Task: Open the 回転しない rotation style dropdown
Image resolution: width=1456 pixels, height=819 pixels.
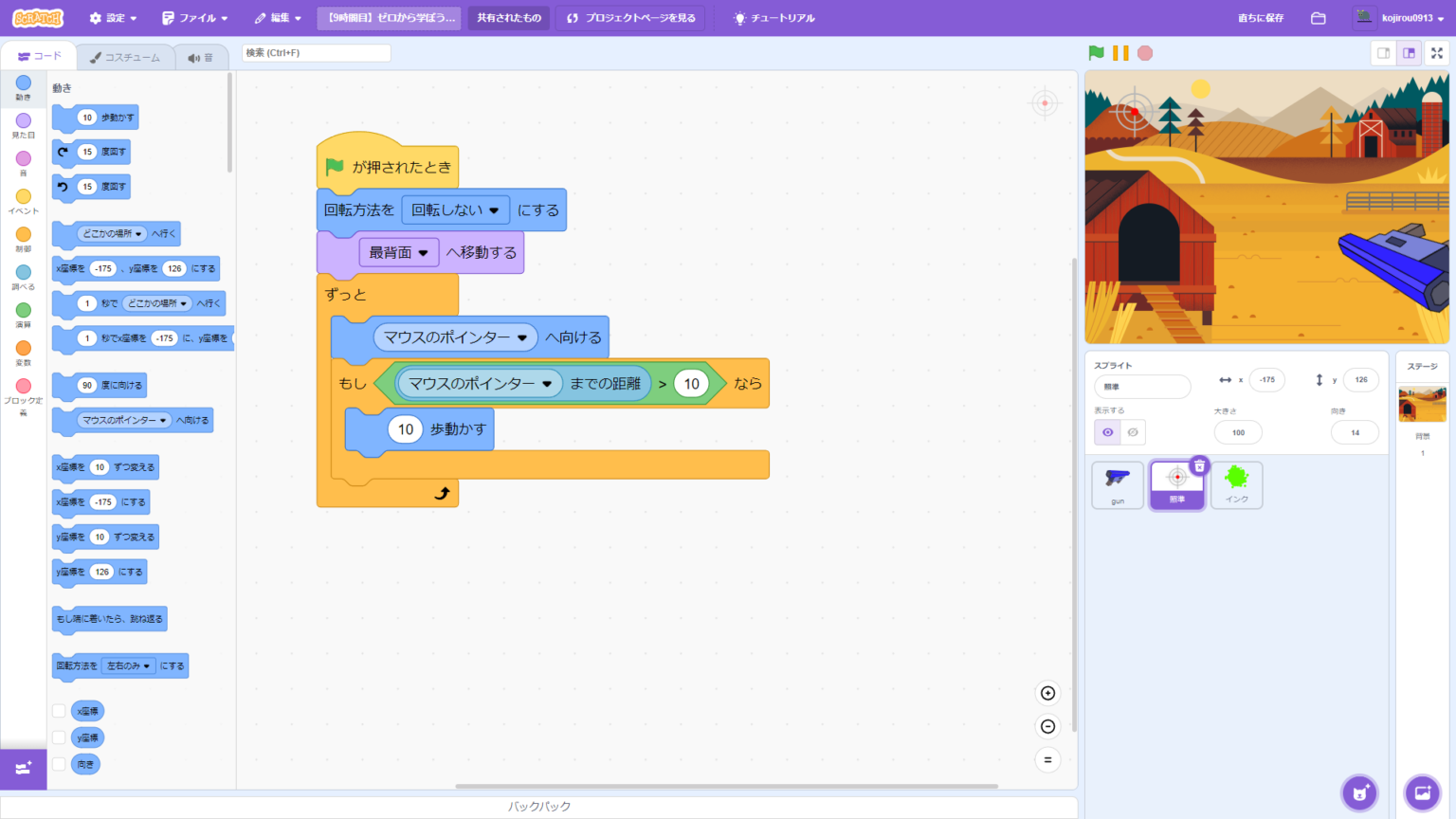Action: click(x=455, y=210)
